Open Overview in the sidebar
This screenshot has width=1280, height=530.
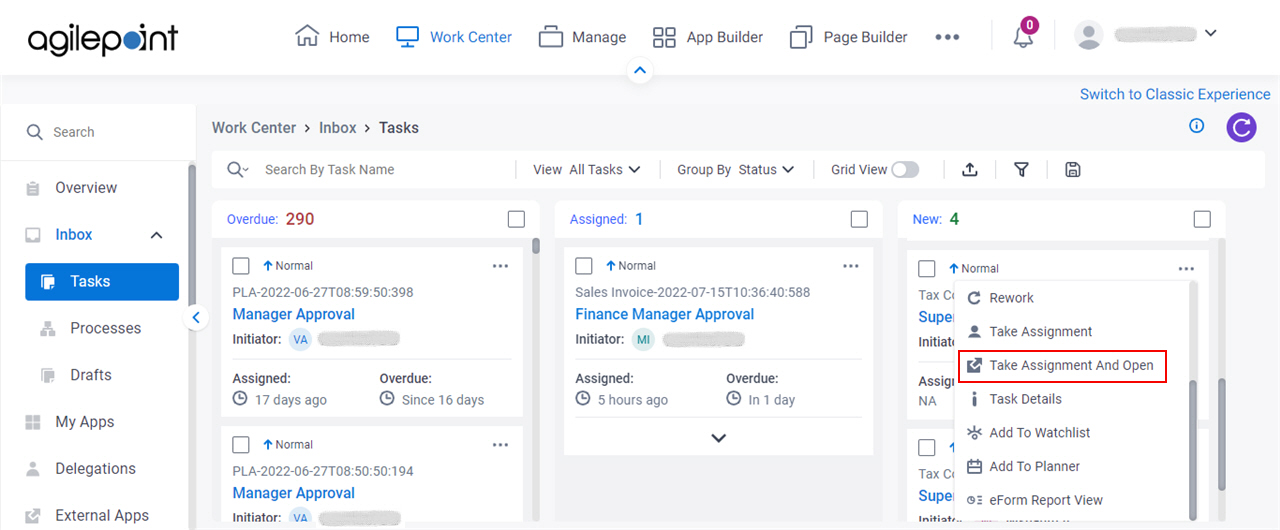tap(86, 188)
